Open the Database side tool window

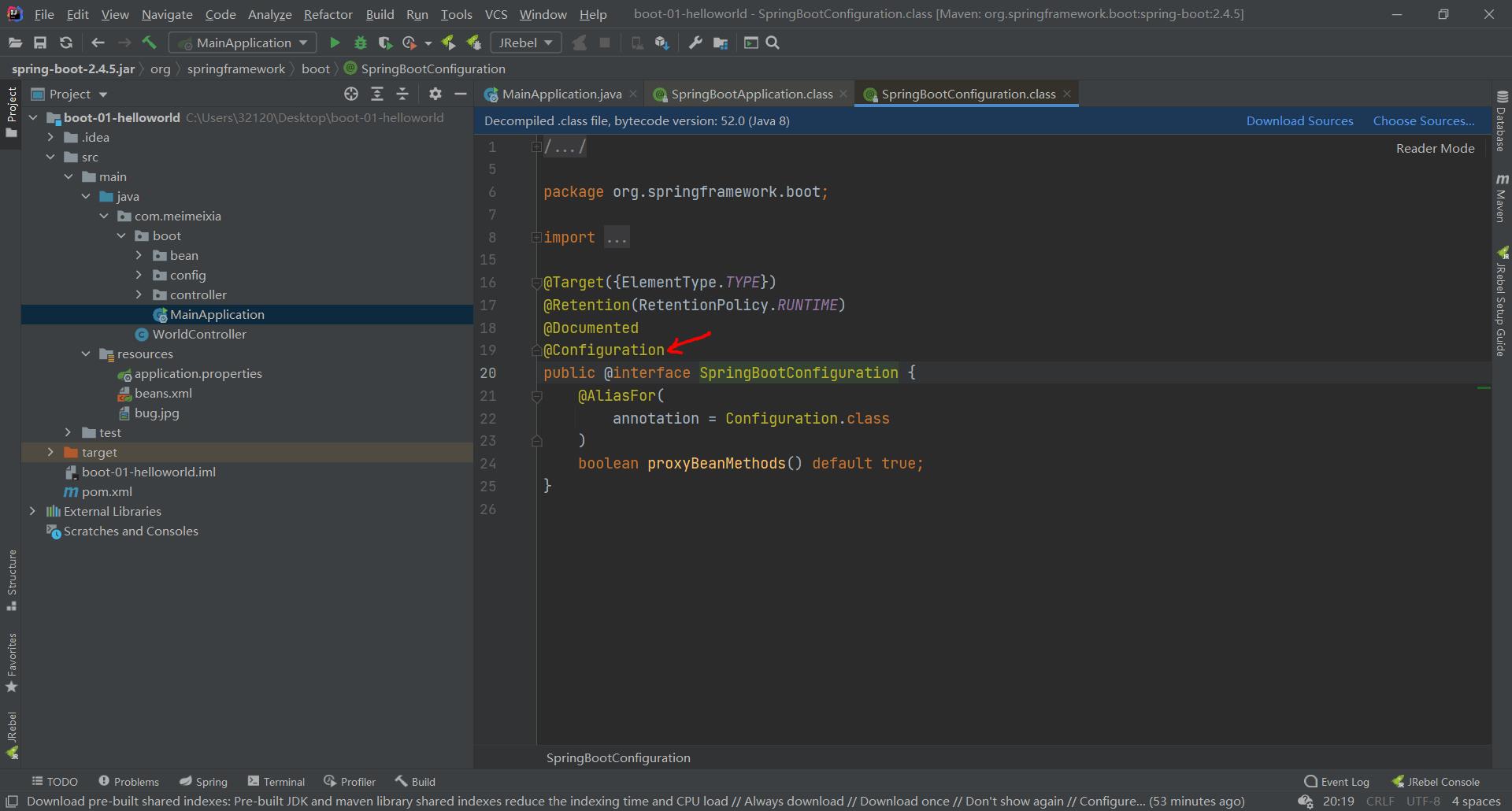[x=1502, y=121]
